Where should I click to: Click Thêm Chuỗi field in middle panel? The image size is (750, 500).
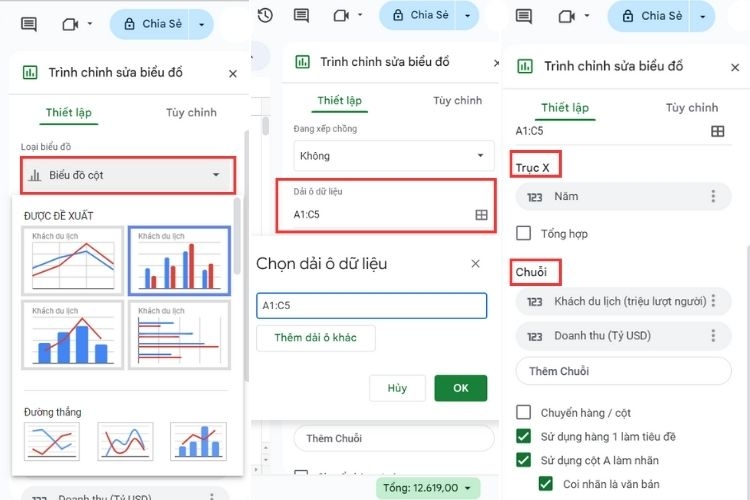pos(394,438)
